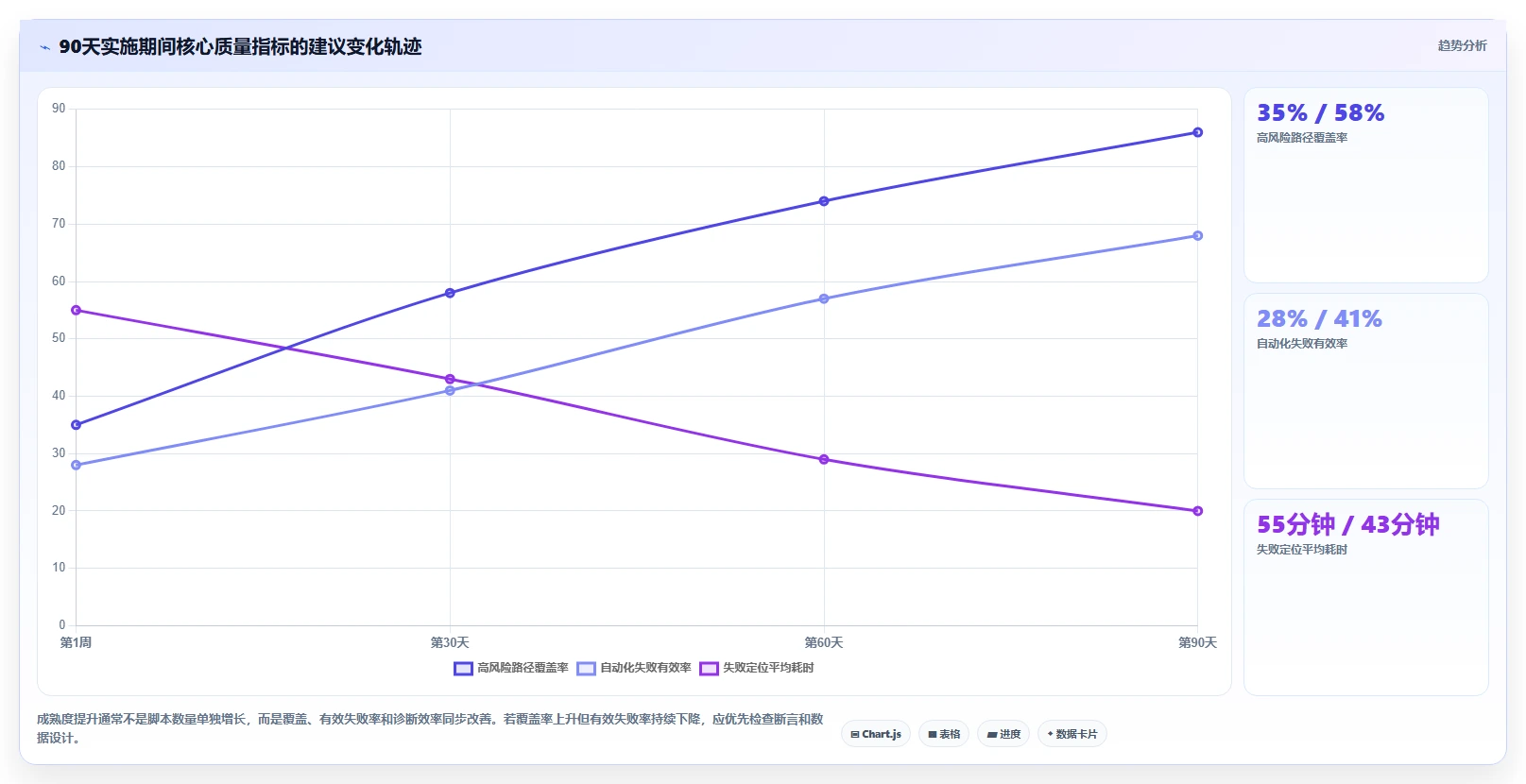
Task: Click the 失败定位平均耗时 data point at 第30天
Action: pyautogui.click(x=450, y=379)
